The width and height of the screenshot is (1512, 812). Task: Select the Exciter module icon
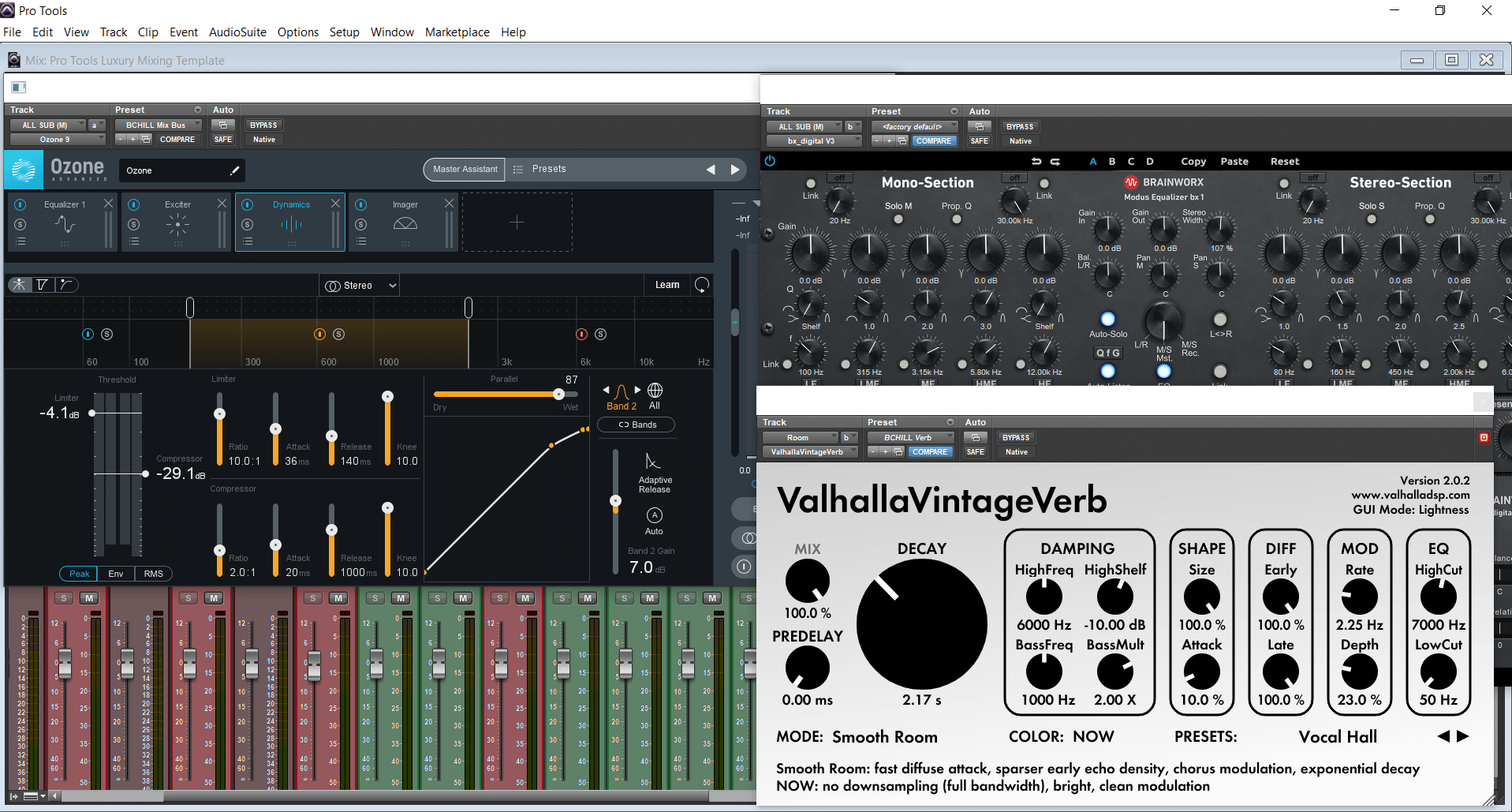coord(177,225)
